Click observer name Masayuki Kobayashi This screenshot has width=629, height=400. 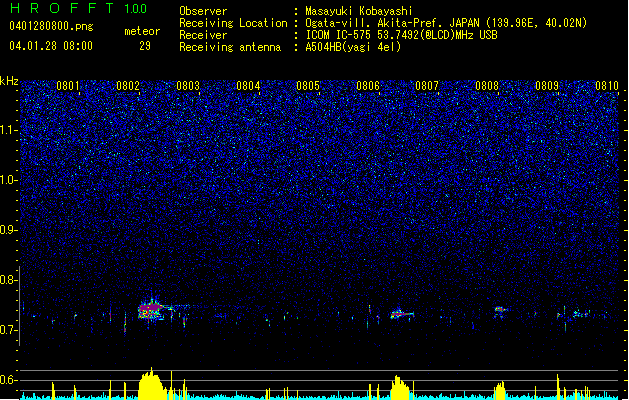pyautogui.click(x=359, y=11)
